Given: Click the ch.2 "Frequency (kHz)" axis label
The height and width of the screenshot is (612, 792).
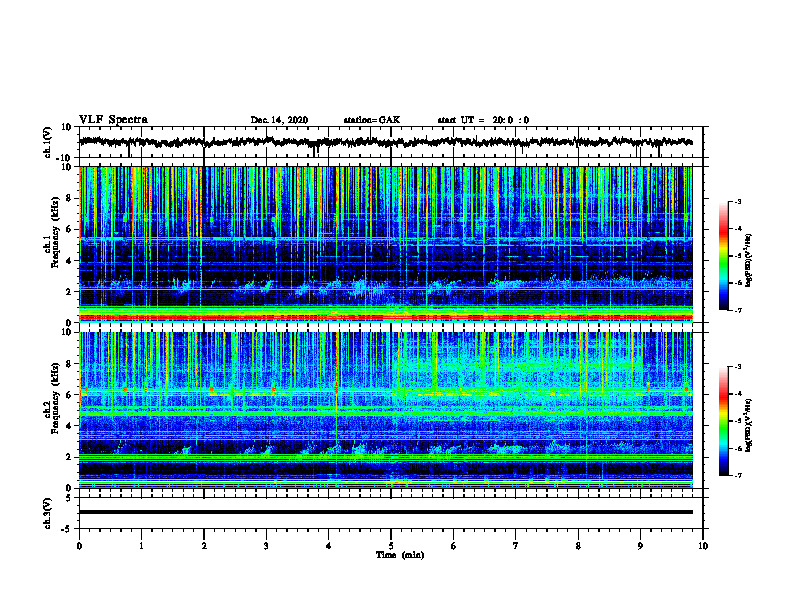Looking at the screenshot, I should 55,398.
